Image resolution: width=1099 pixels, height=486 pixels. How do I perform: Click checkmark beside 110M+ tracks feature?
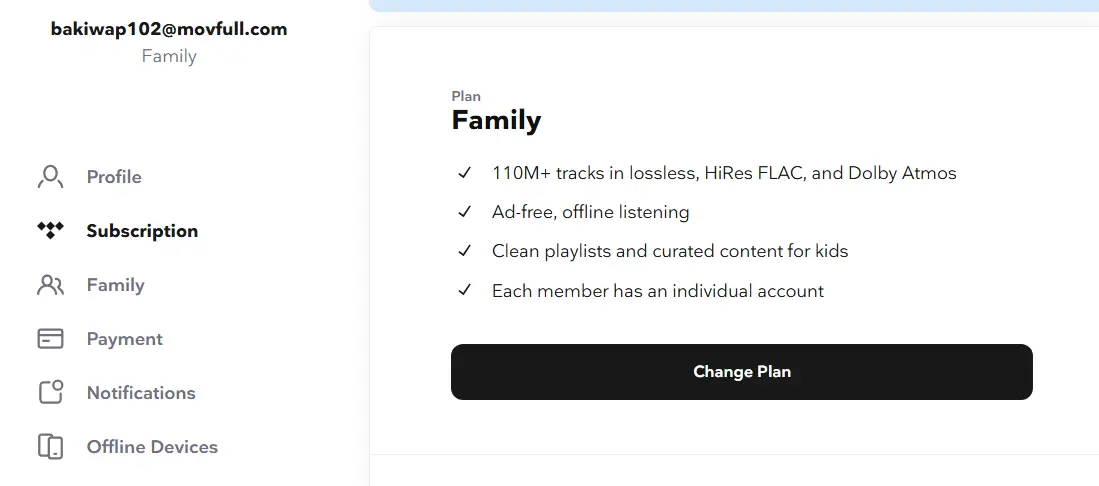464,173
